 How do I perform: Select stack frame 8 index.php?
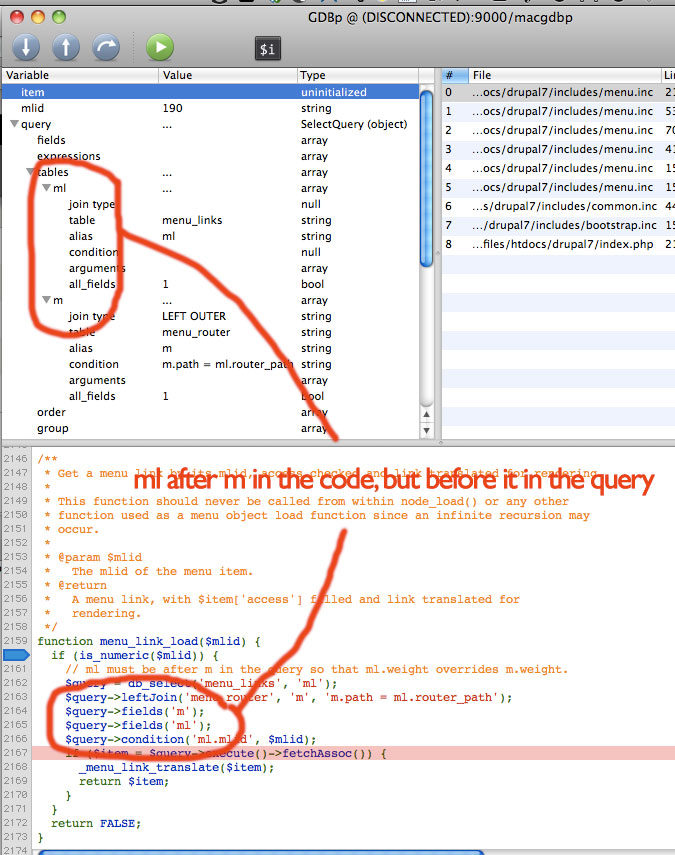(x=558, y=244)
